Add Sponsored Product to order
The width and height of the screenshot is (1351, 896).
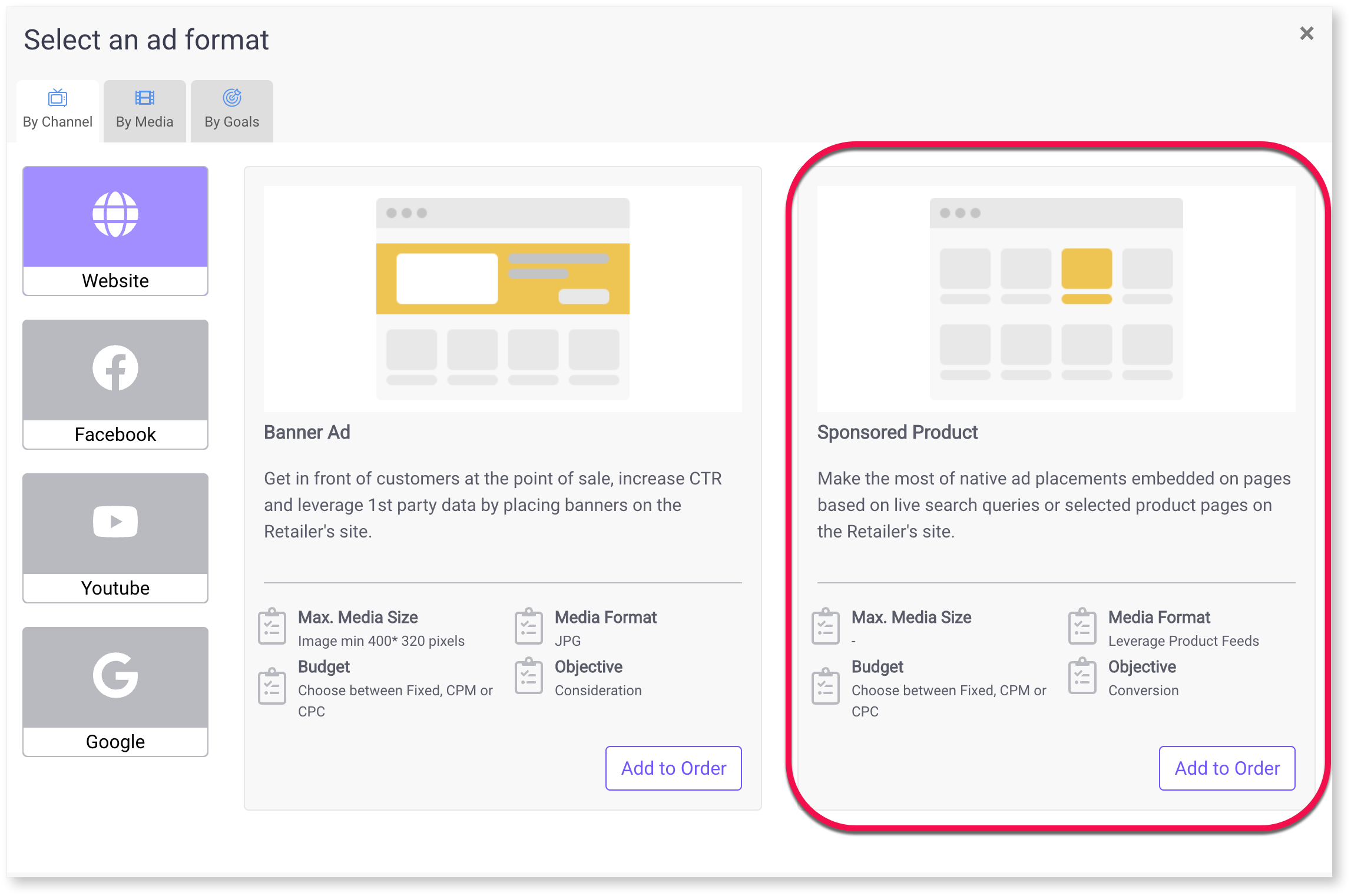[x=1227, y=768]
